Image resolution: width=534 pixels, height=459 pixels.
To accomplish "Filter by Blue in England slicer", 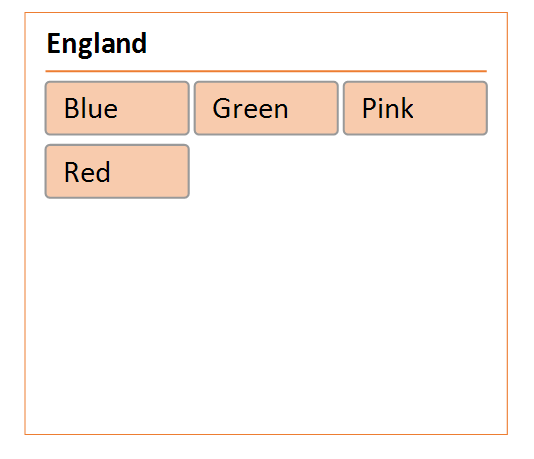I will (117, 108).
